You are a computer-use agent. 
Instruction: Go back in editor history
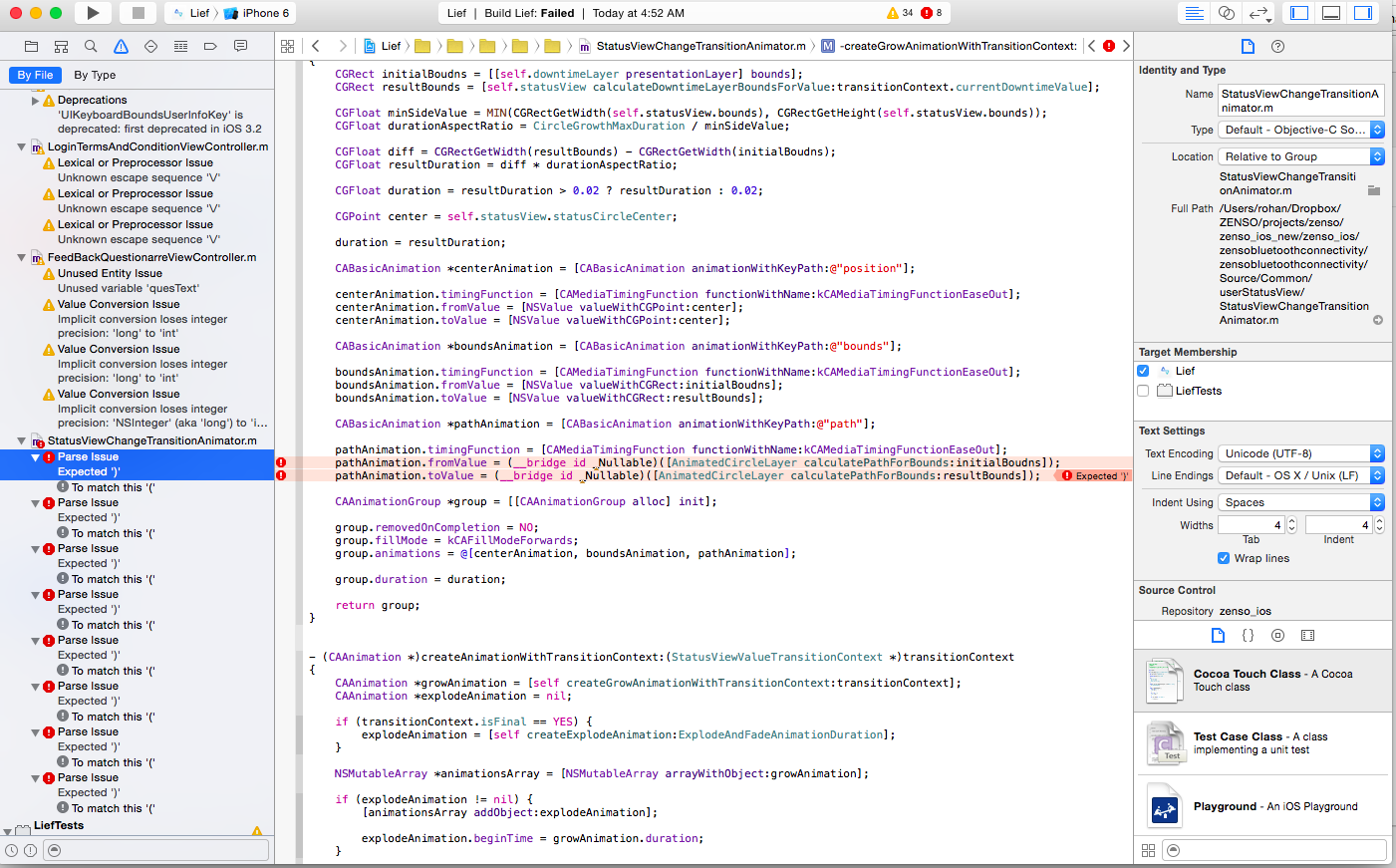pos(316,46)
